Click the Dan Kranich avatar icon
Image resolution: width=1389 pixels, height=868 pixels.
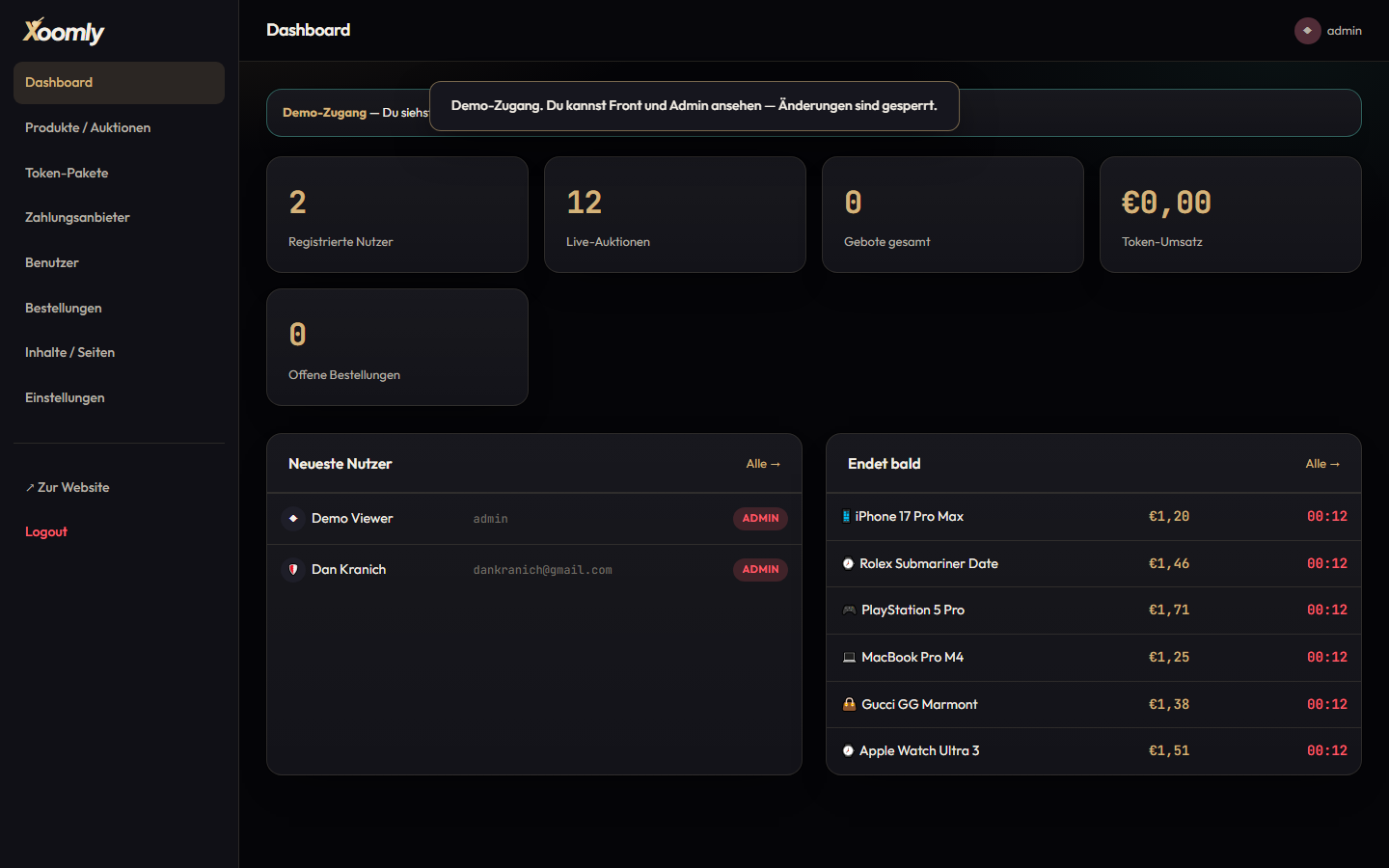click(293, 570)
